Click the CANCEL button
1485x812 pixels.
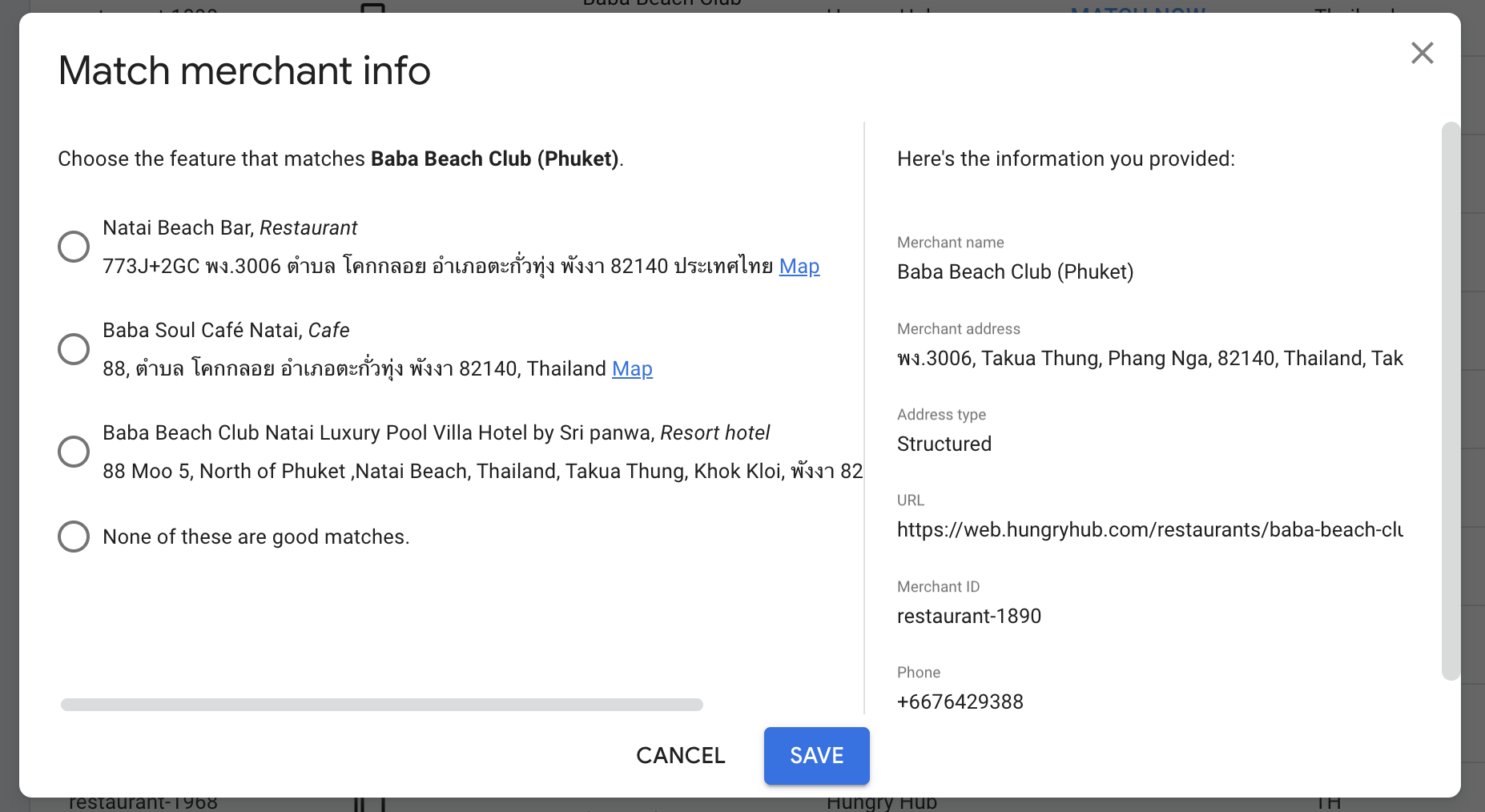680,755
